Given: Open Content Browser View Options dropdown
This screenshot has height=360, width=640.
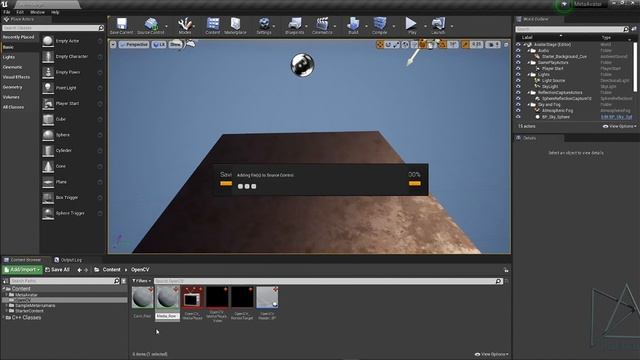Looking at the screenshot, I should (x=492, y=354).
